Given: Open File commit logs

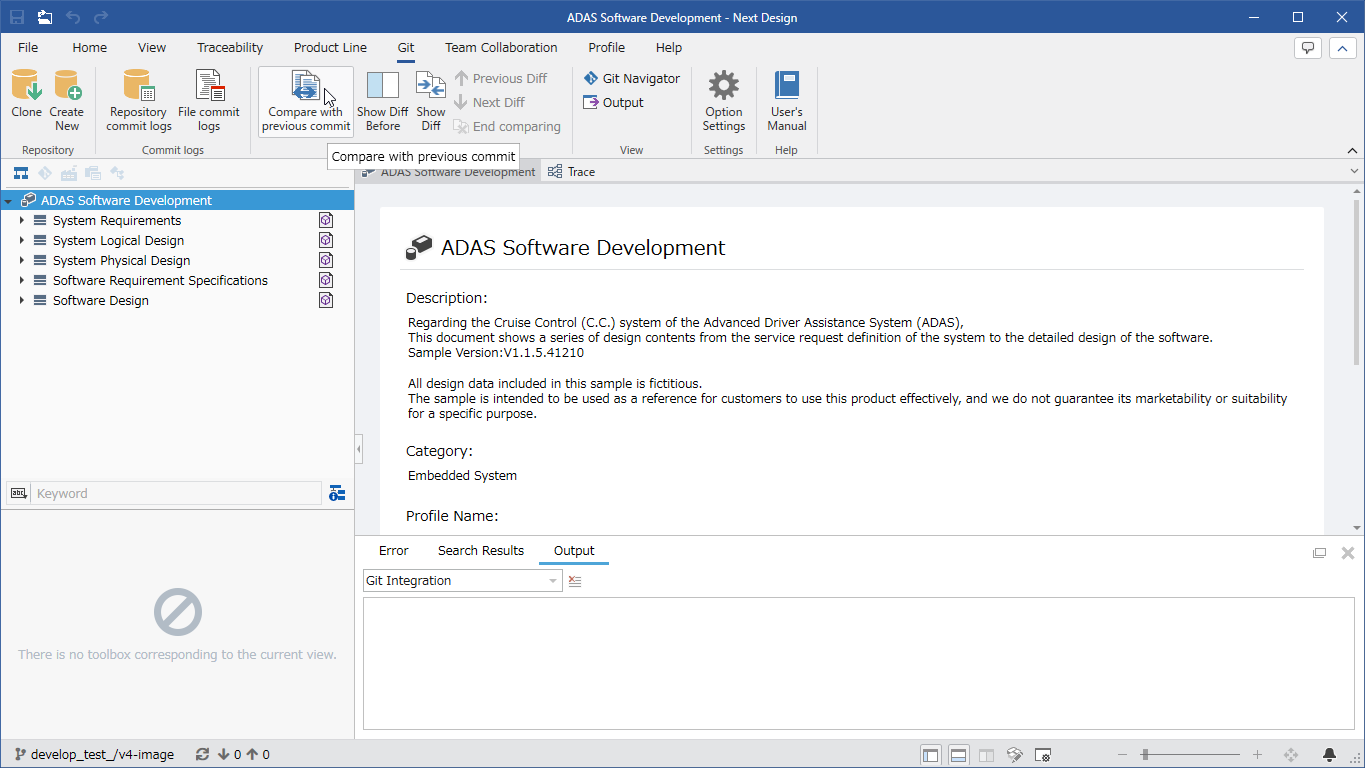Looking at the screenshot, I should pos(209,100).
